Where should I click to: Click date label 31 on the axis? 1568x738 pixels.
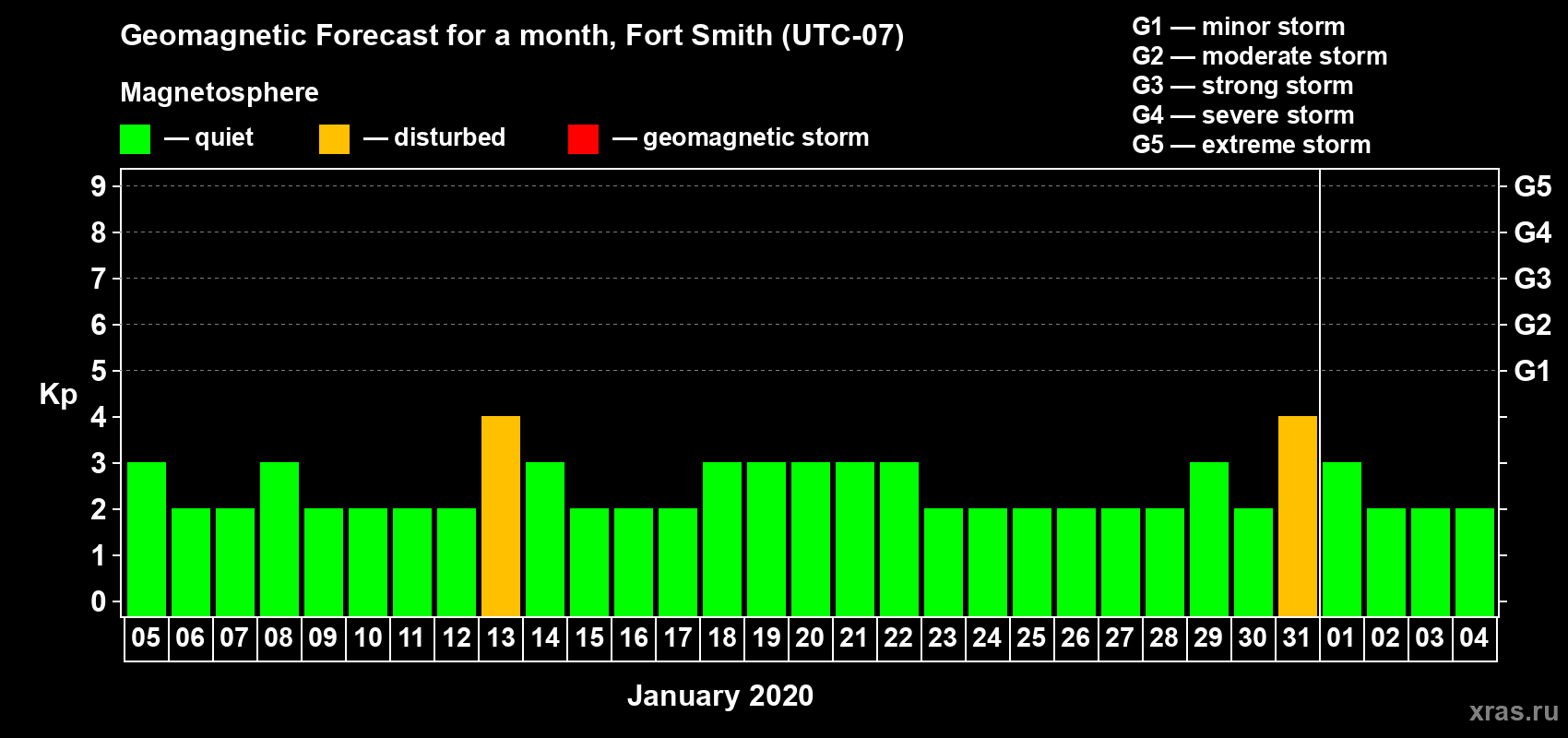(1297, 637)
